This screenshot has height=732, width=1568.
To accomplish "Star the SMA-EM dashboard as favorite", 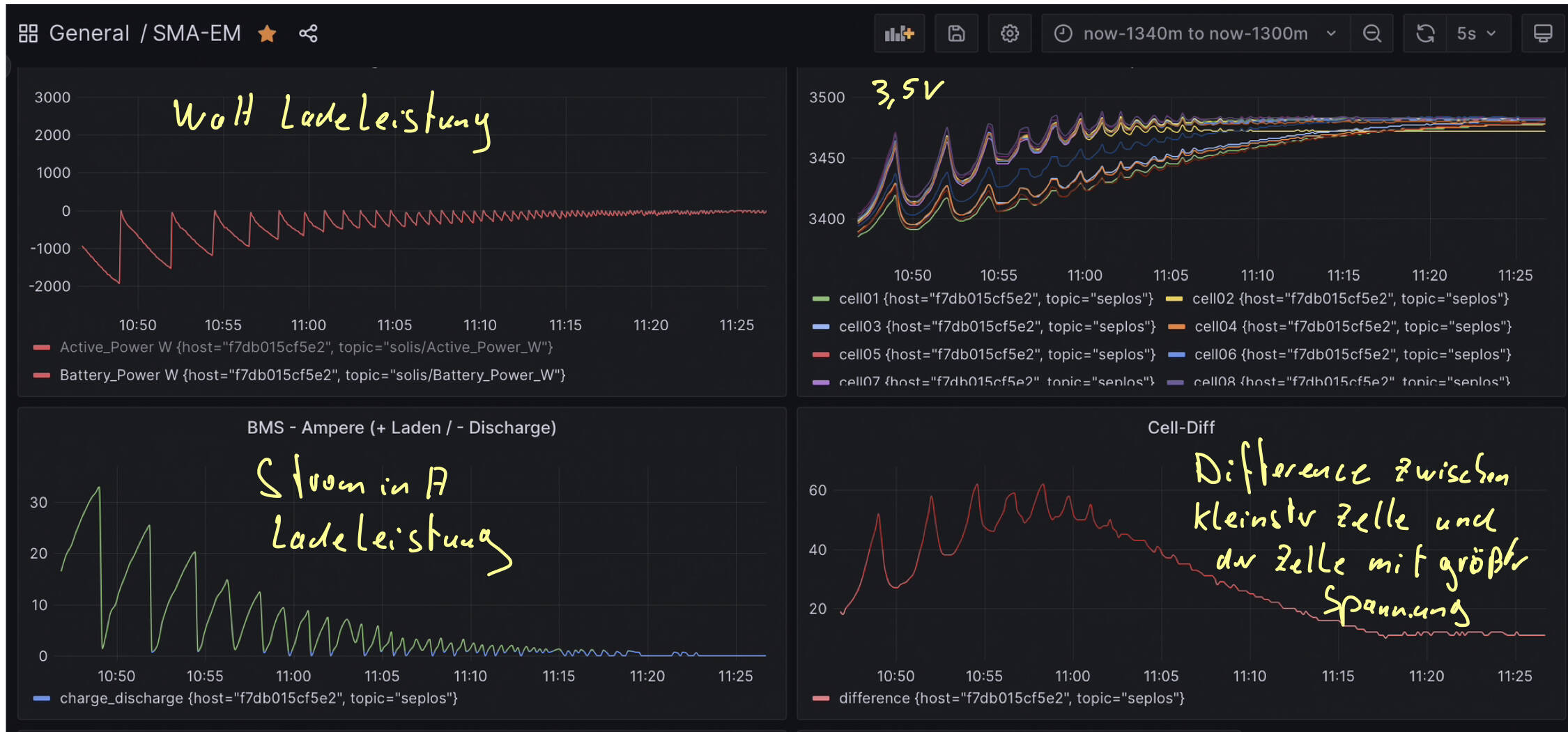I will [x=267, y=33].
